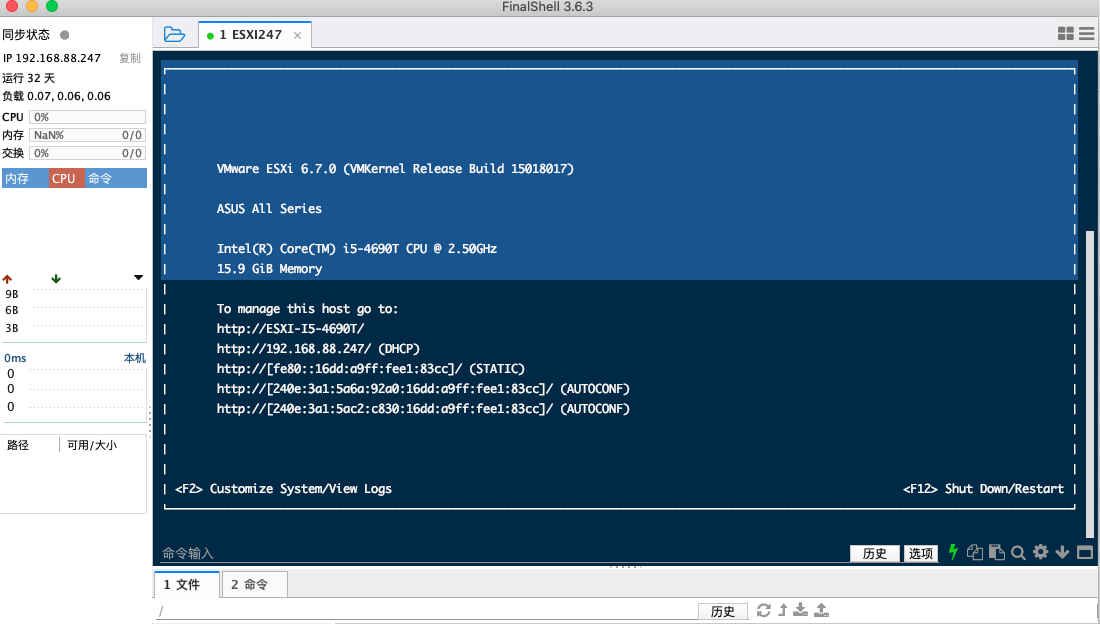Click the http://192.168.88.247/ (DHCP) line

tap(318, 349)
